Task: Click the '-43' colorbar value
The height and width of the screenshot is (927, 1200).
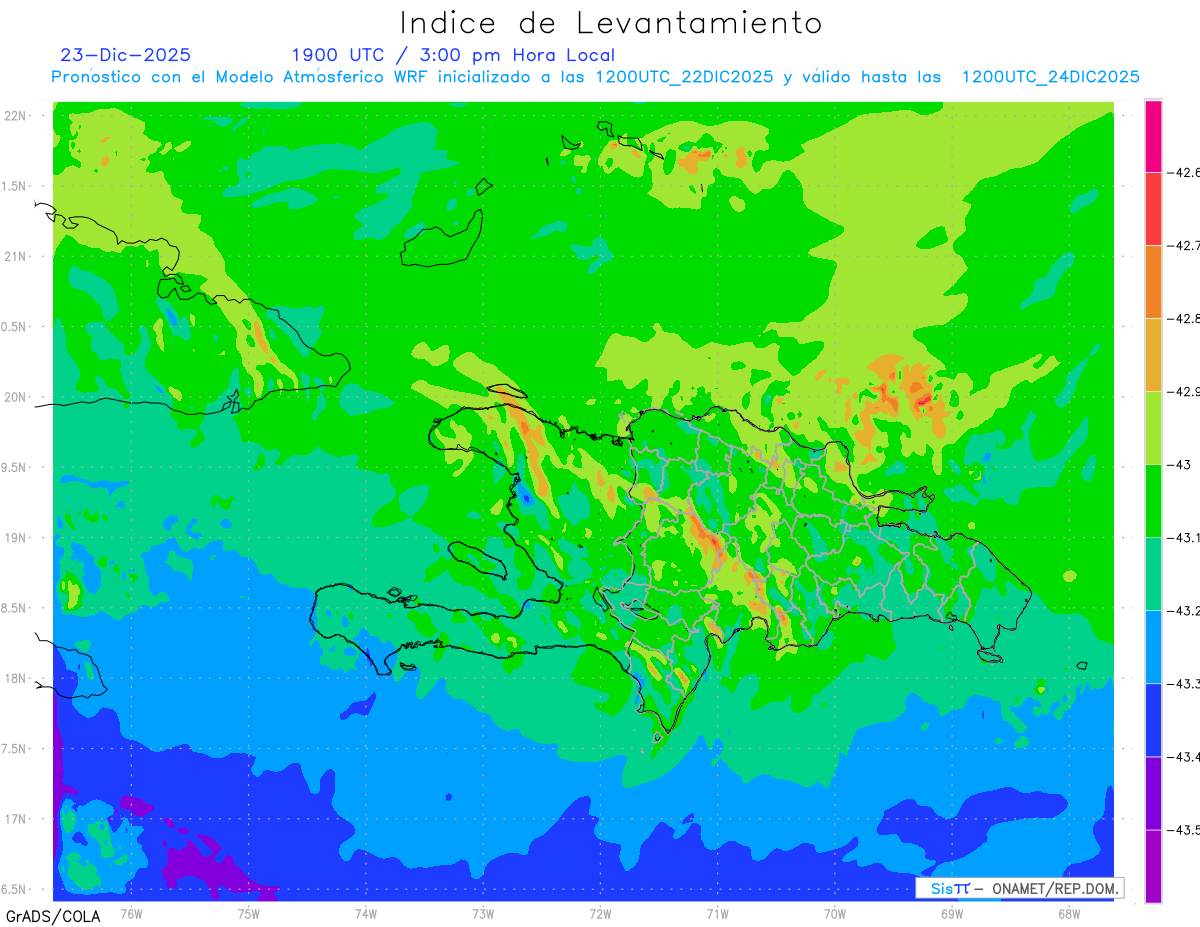Action: tap(1180, 464)
